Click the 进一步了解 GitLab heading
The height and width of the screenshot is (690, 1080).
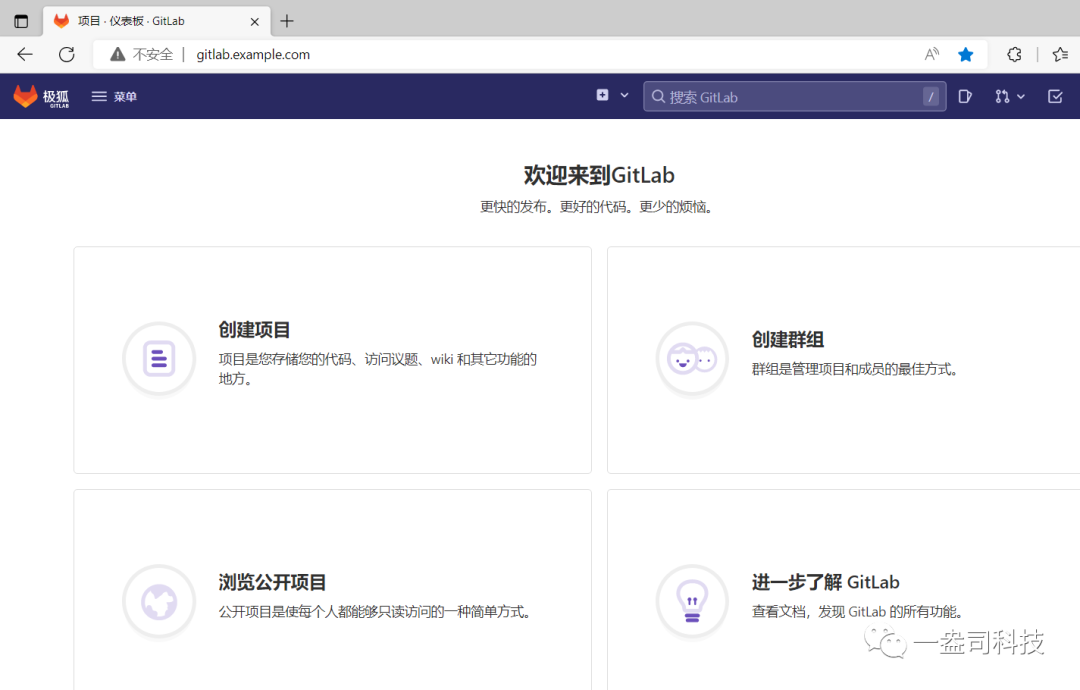click(825, 583)
